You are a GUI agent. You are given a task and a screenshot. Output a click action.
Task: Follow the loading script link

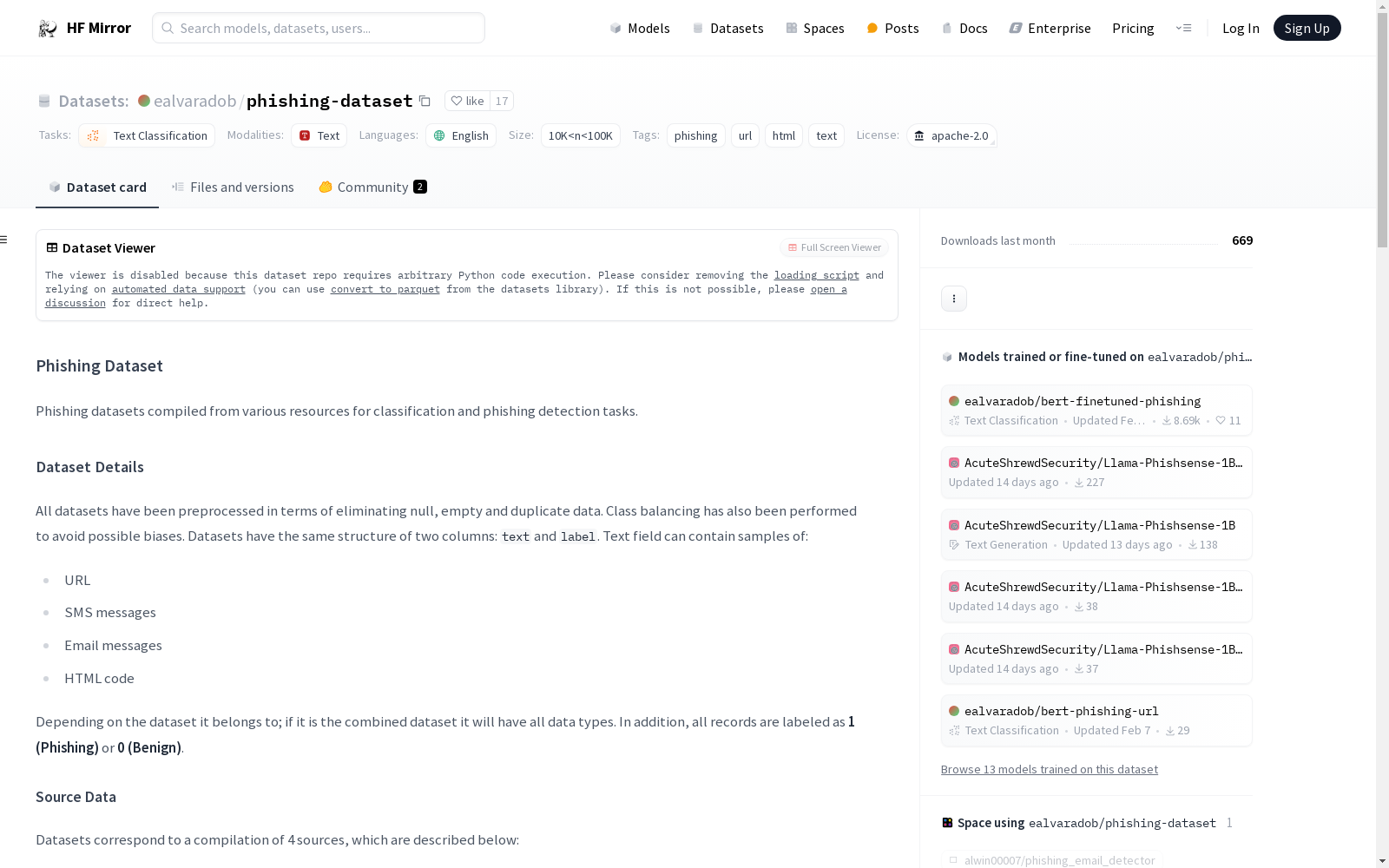pos(816,275)
